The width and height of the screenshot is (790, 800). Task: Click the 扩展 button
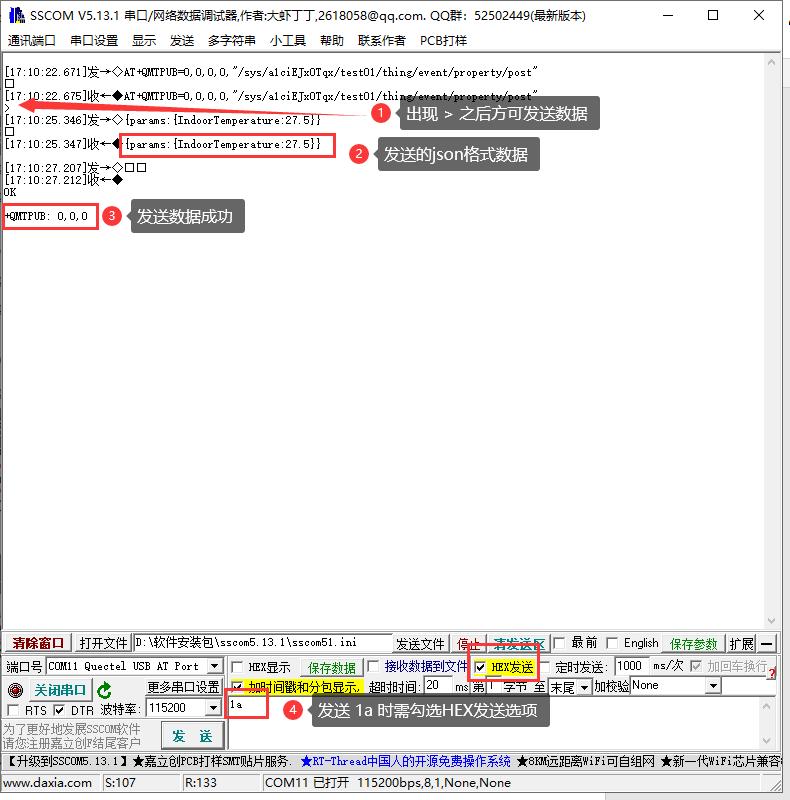point(741,643)
